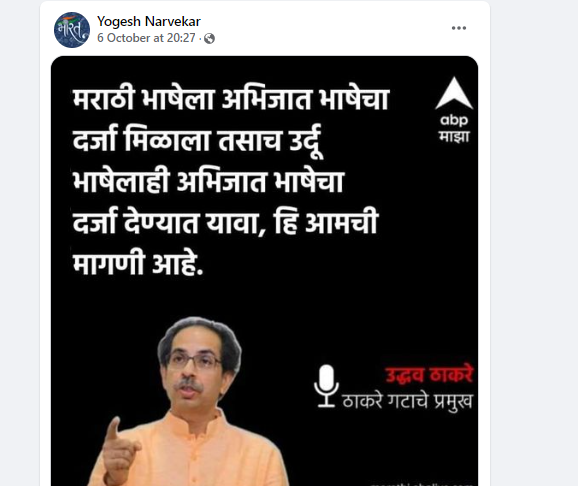The width and height of the screenshot is (578, 486).
Task: Click the red 'उद्धव ठाकरे' name text
Action: pyautogui.click(x=429, y=375)
